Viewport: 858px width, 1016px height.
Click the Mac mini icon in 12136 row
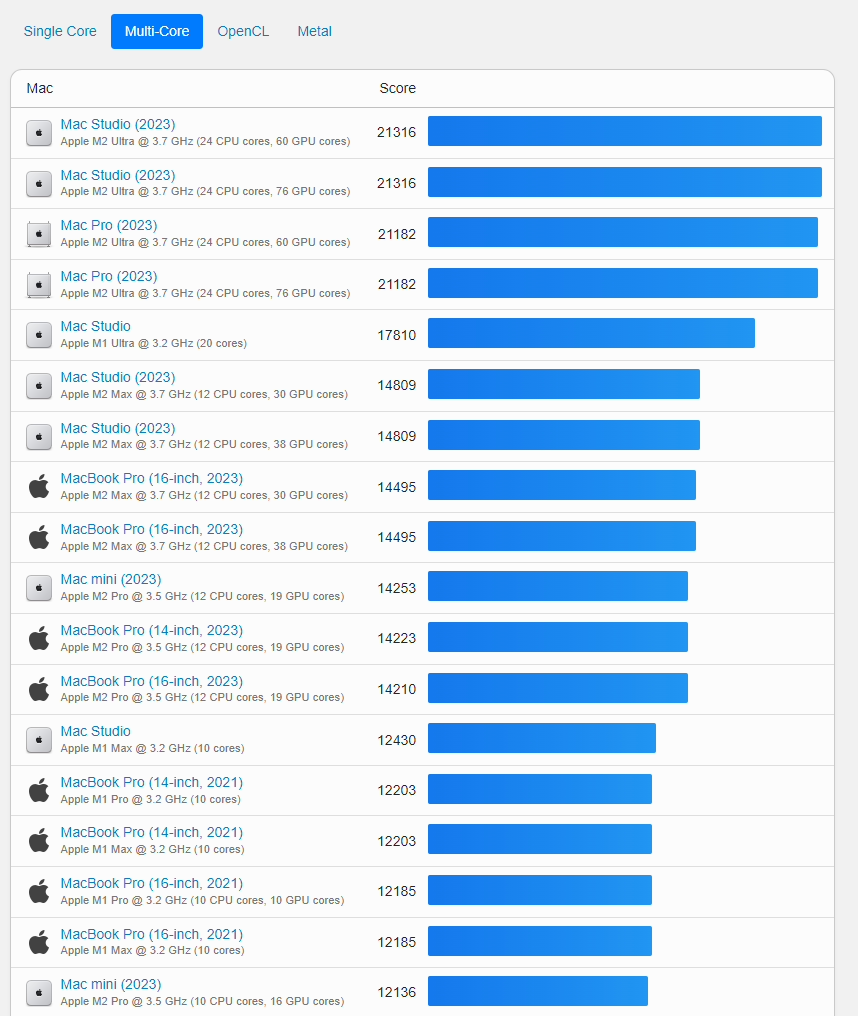click(39, 993)
